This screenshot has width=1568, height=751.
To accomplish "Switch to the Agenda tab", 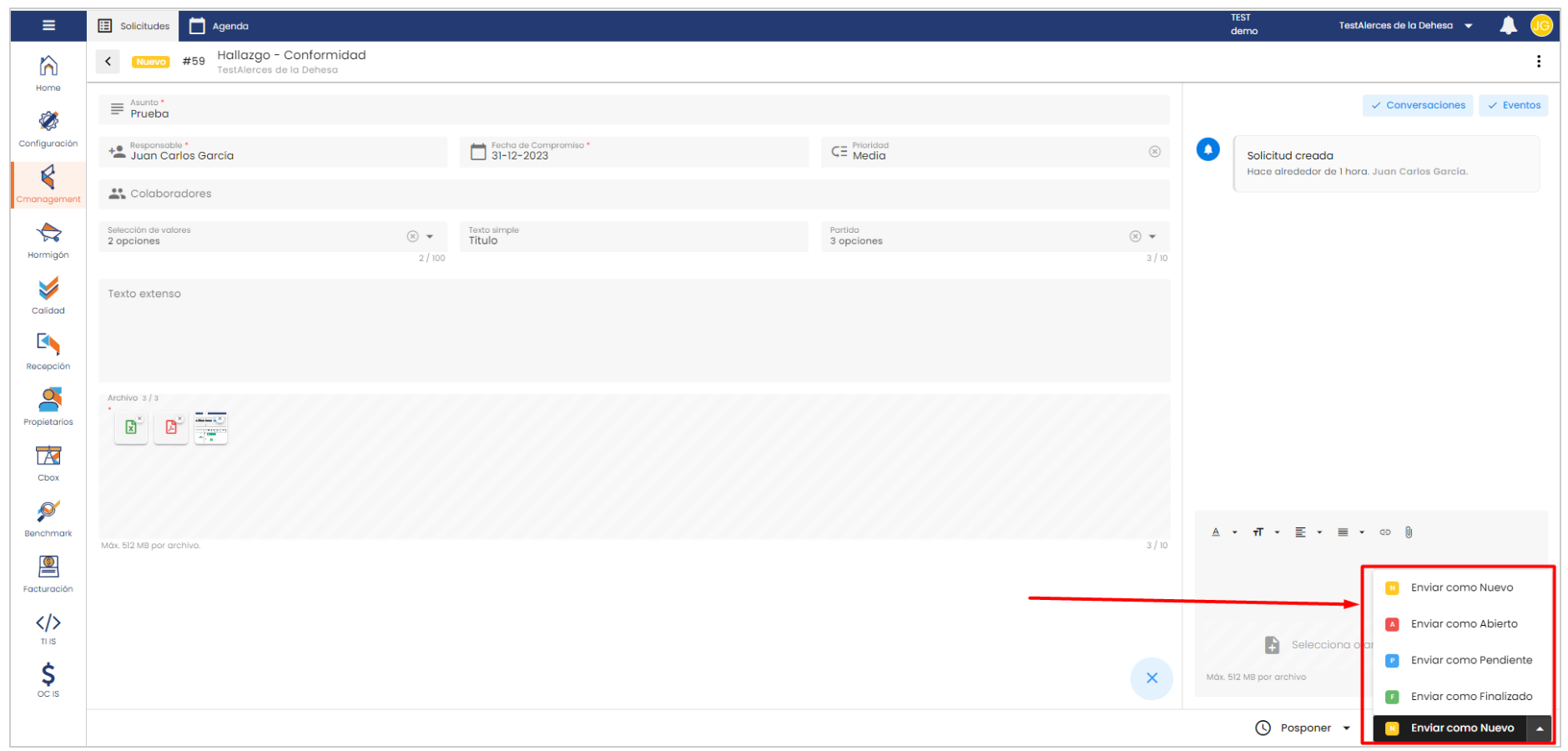I will pyautogui.click(x=219, y=26).
